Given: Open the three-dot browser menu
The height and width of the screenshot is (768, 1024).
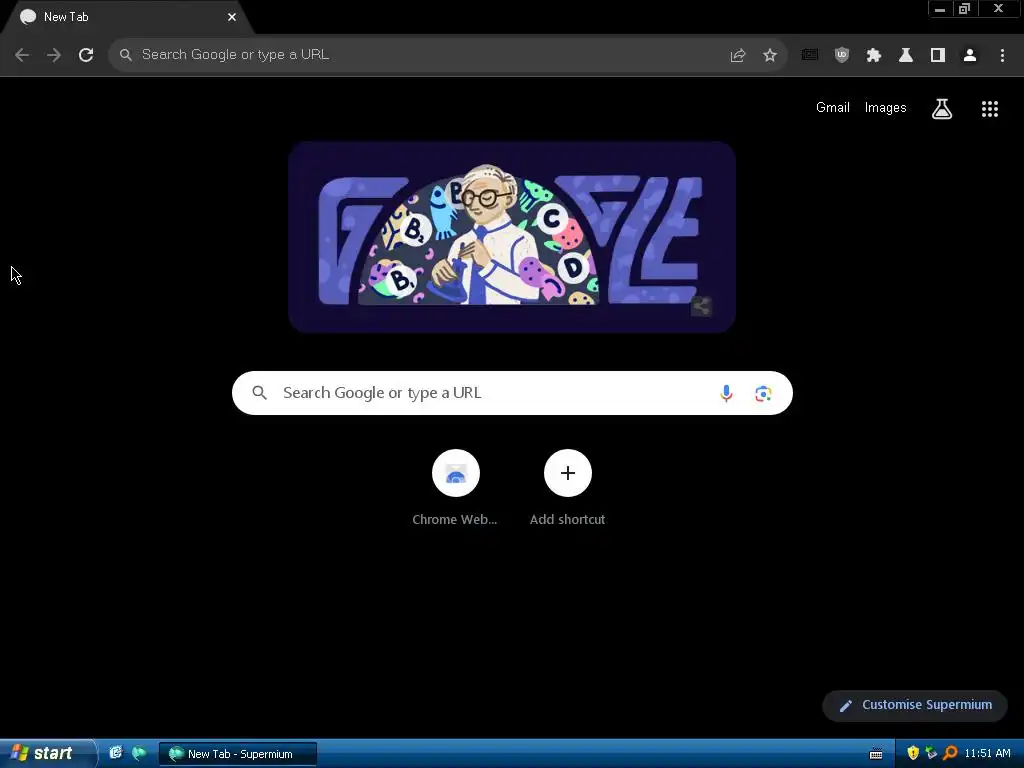Looking at the screenshot, I should [x=1002, y=55].
